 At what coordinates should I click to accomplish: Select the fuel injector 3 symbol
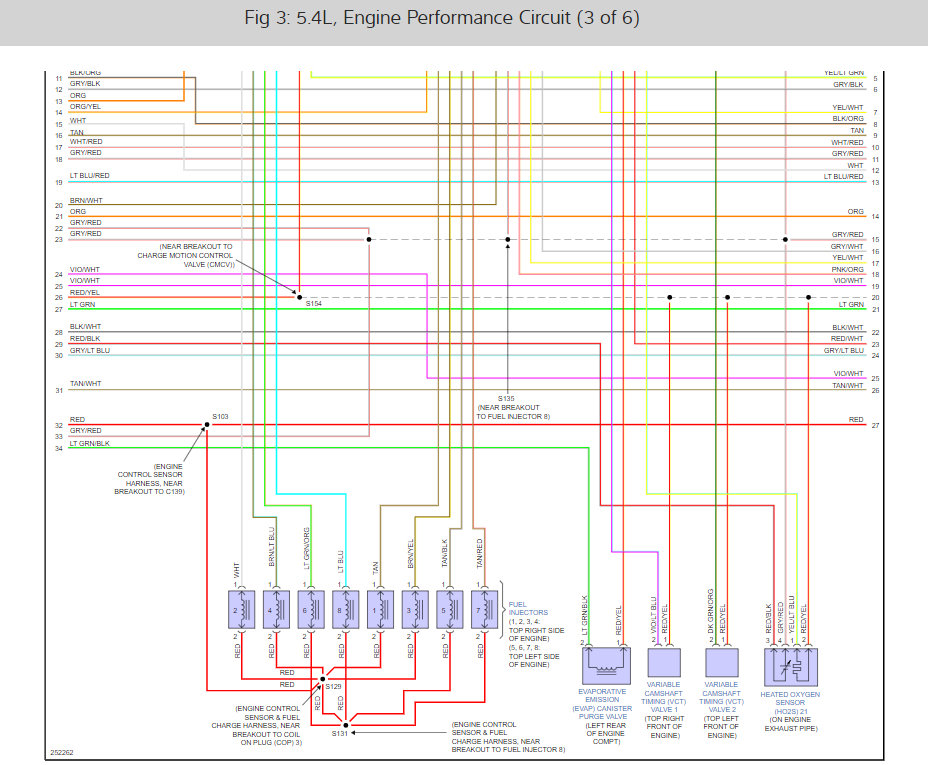pyautogui.click(x=415, y=609)
